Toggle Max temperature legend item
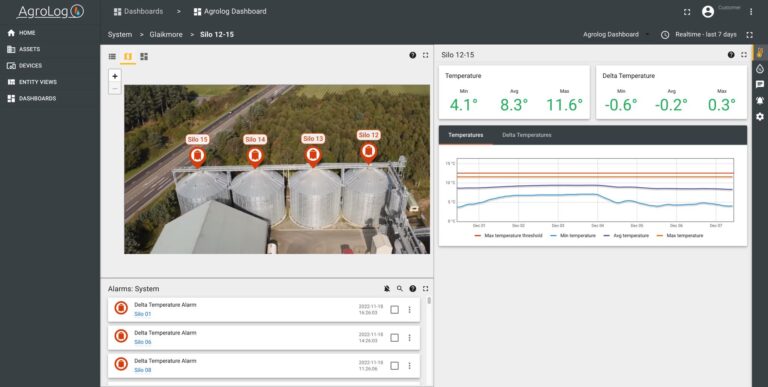Image resolution: width=768 pixels, height=387 pixels. click(680, 236)
